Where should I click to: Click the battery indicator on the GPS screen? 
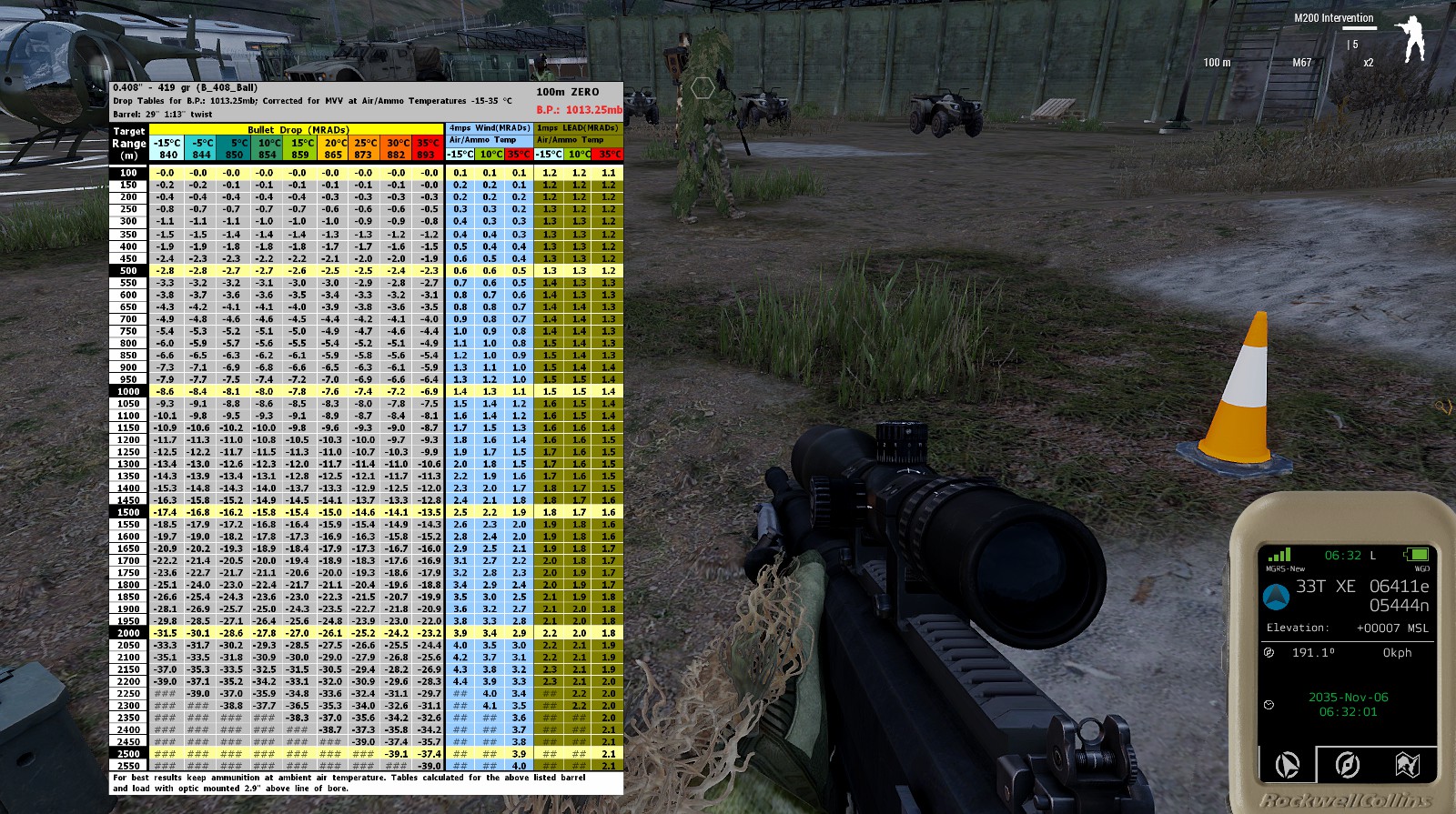(1416, 554)
